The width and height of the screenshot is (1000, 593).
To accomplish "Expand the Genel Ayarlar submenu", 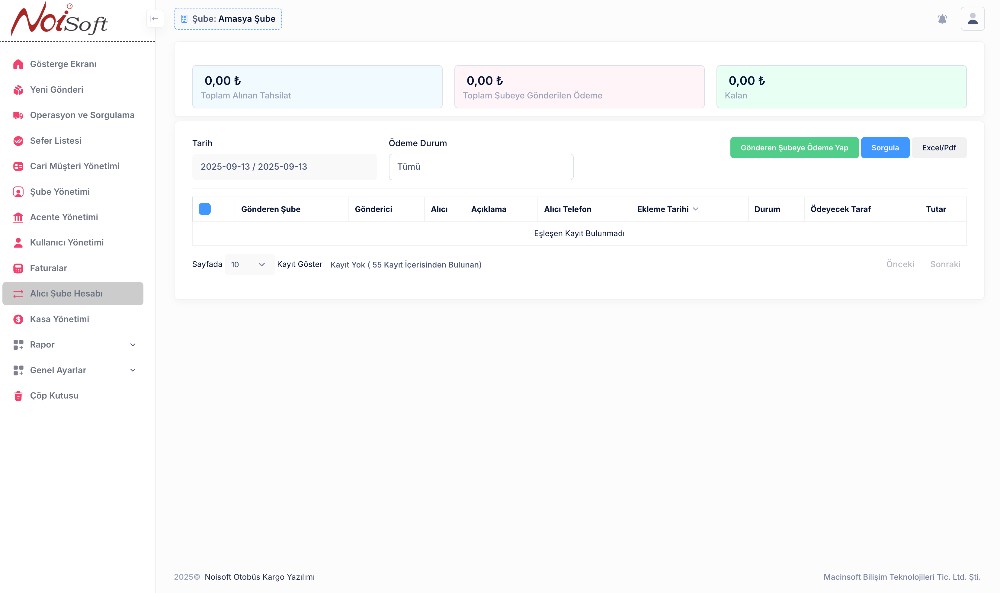I will pyautogui.click(x=75, y=370).
